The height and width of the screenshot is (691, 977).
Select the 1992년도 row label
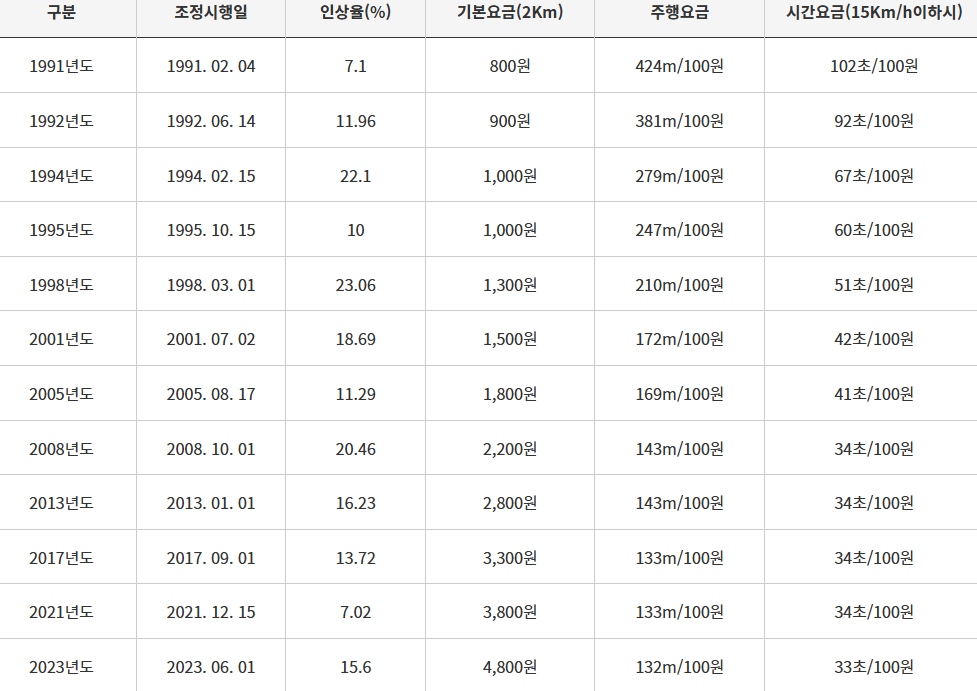click(61, 121)
